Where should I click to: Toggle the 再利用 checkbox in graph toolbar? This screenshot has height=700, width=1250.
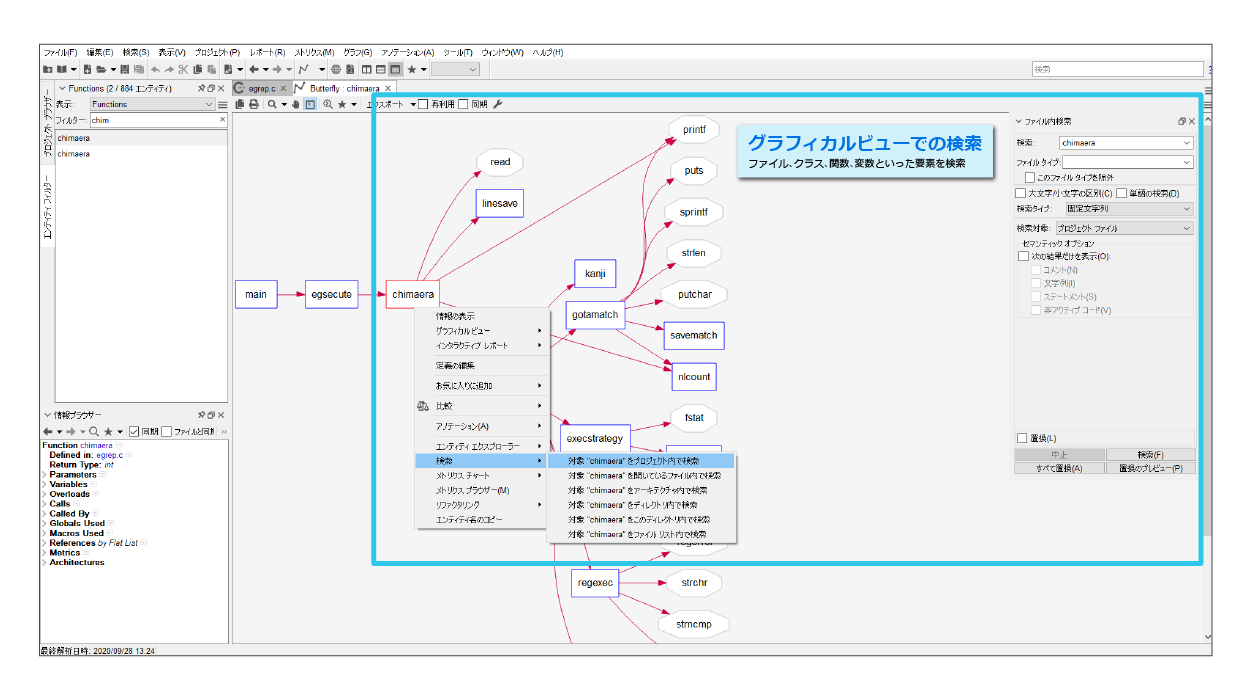423,104
